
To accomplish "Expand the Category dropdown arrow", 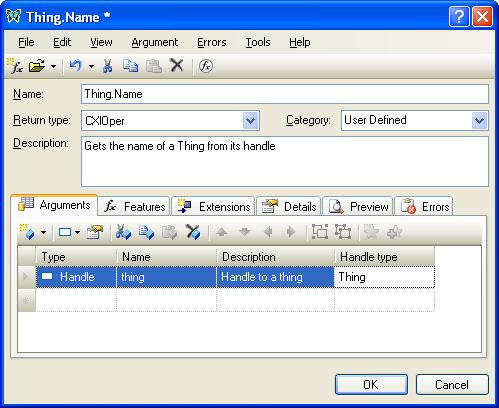I will click(x=479, y=121).
